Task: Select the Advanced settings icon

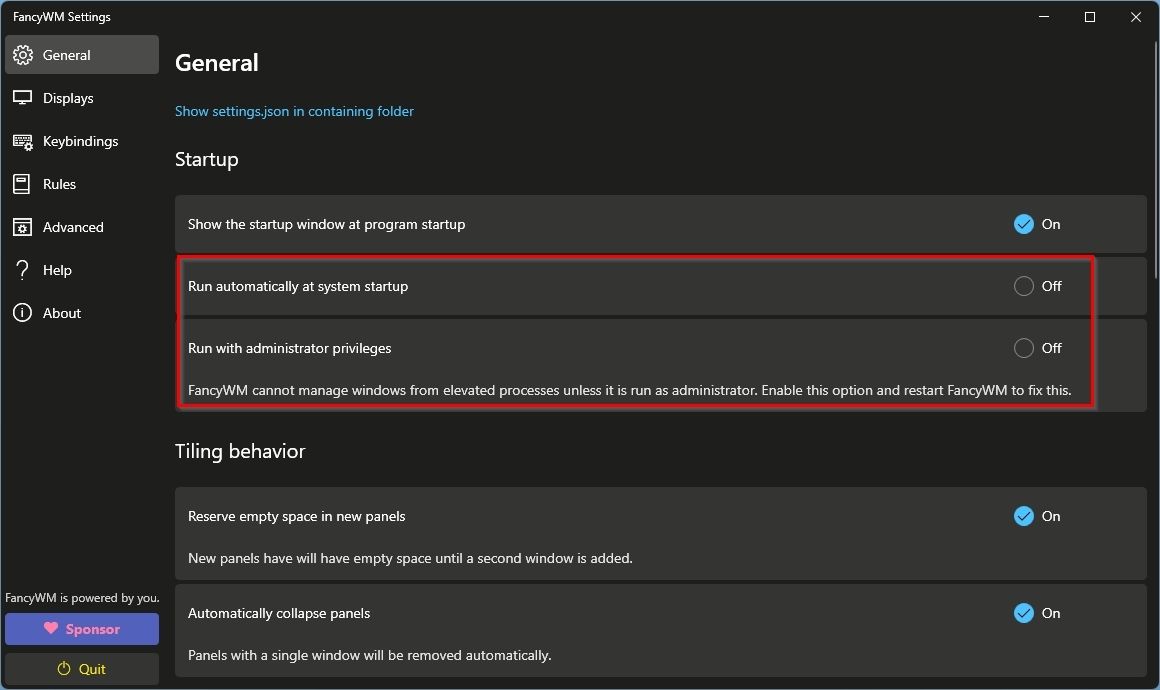Action: (23, 226)
